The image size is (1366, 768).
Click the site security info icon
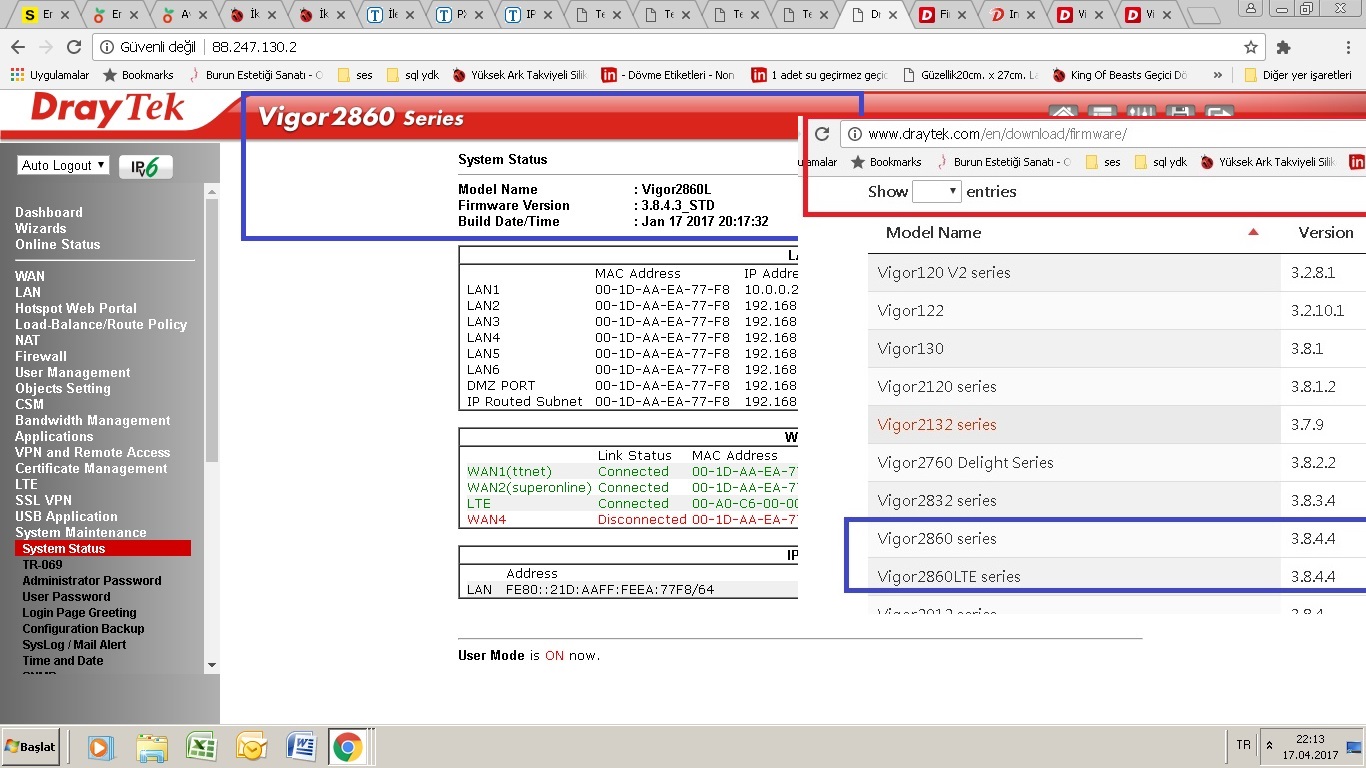coord(107,47)
